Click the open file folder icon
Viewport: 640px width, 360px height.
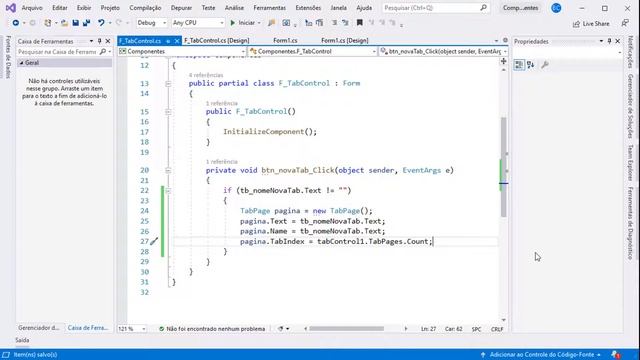(x=64, y=23)
